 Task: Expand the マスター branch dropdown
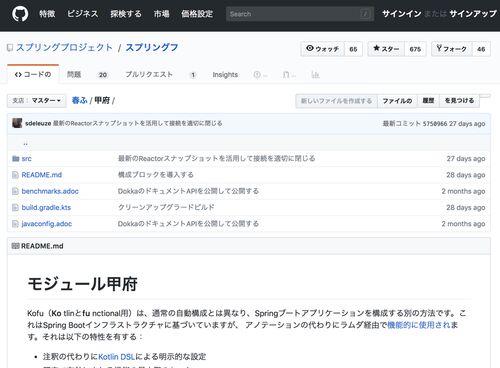click(37, 101)
